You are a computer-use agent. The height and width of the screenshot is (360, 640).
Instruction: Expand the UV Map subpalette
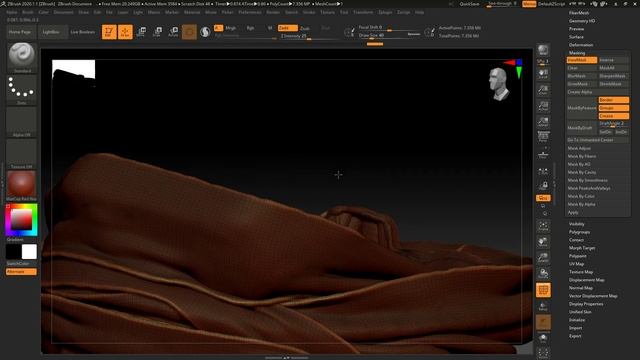(576, 264)
